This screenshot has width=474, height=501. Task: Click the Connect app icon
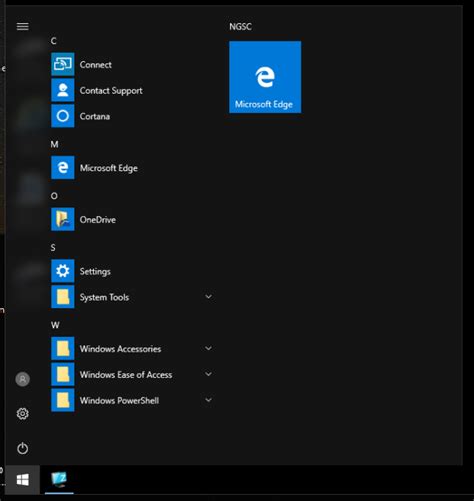[x=63, y=64]
